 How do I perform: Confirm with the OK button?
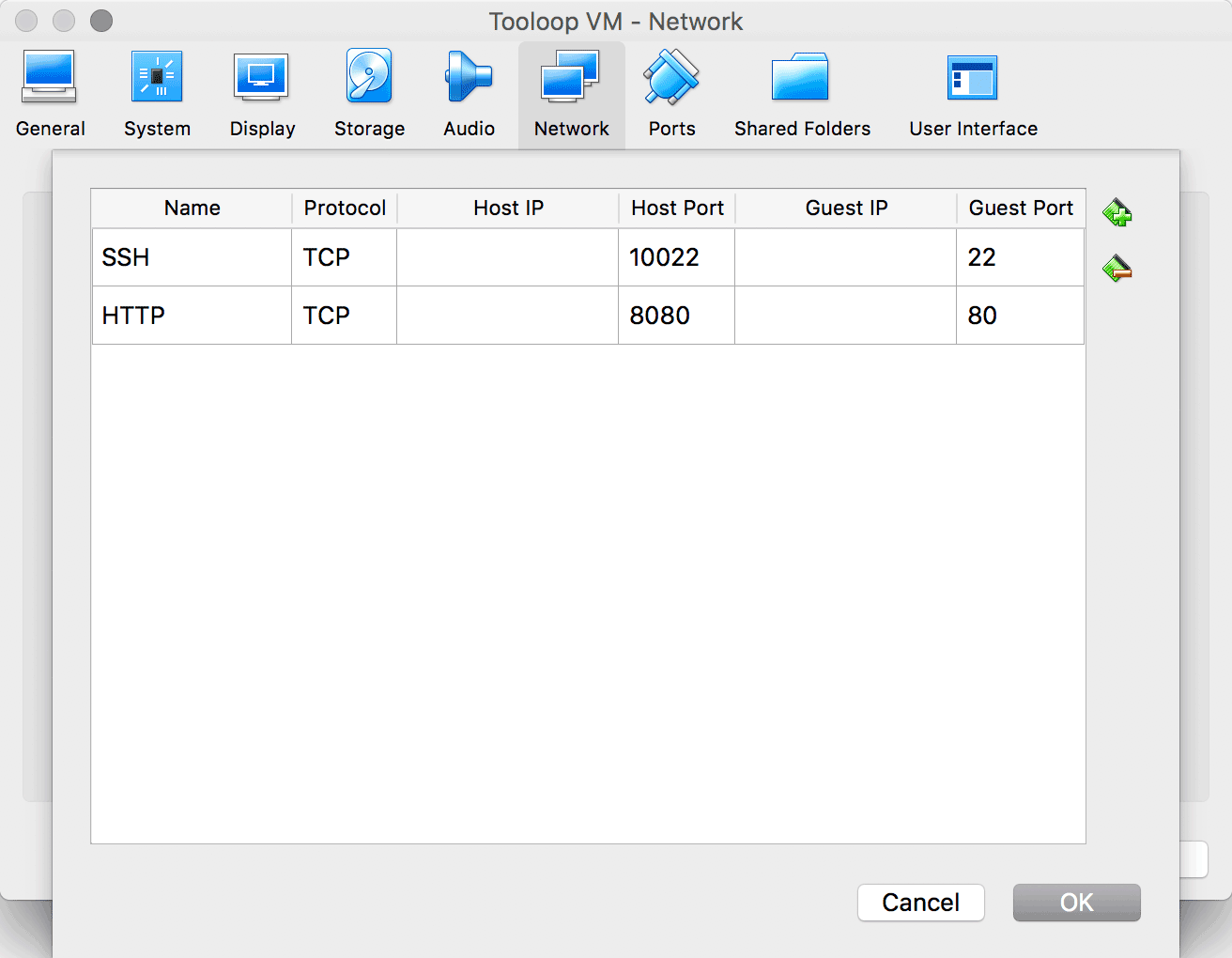point(1076,903)
